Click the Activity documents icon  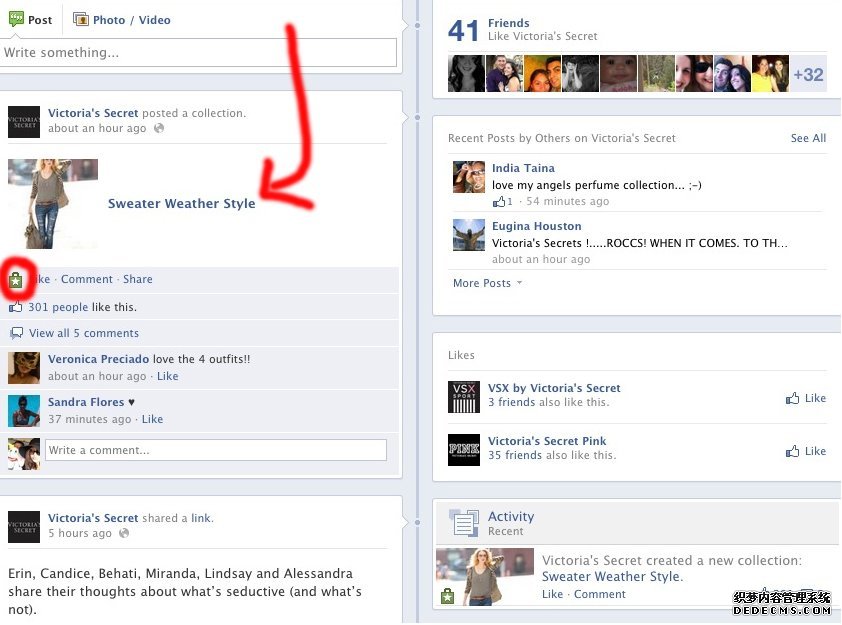(x=463, y=522)
